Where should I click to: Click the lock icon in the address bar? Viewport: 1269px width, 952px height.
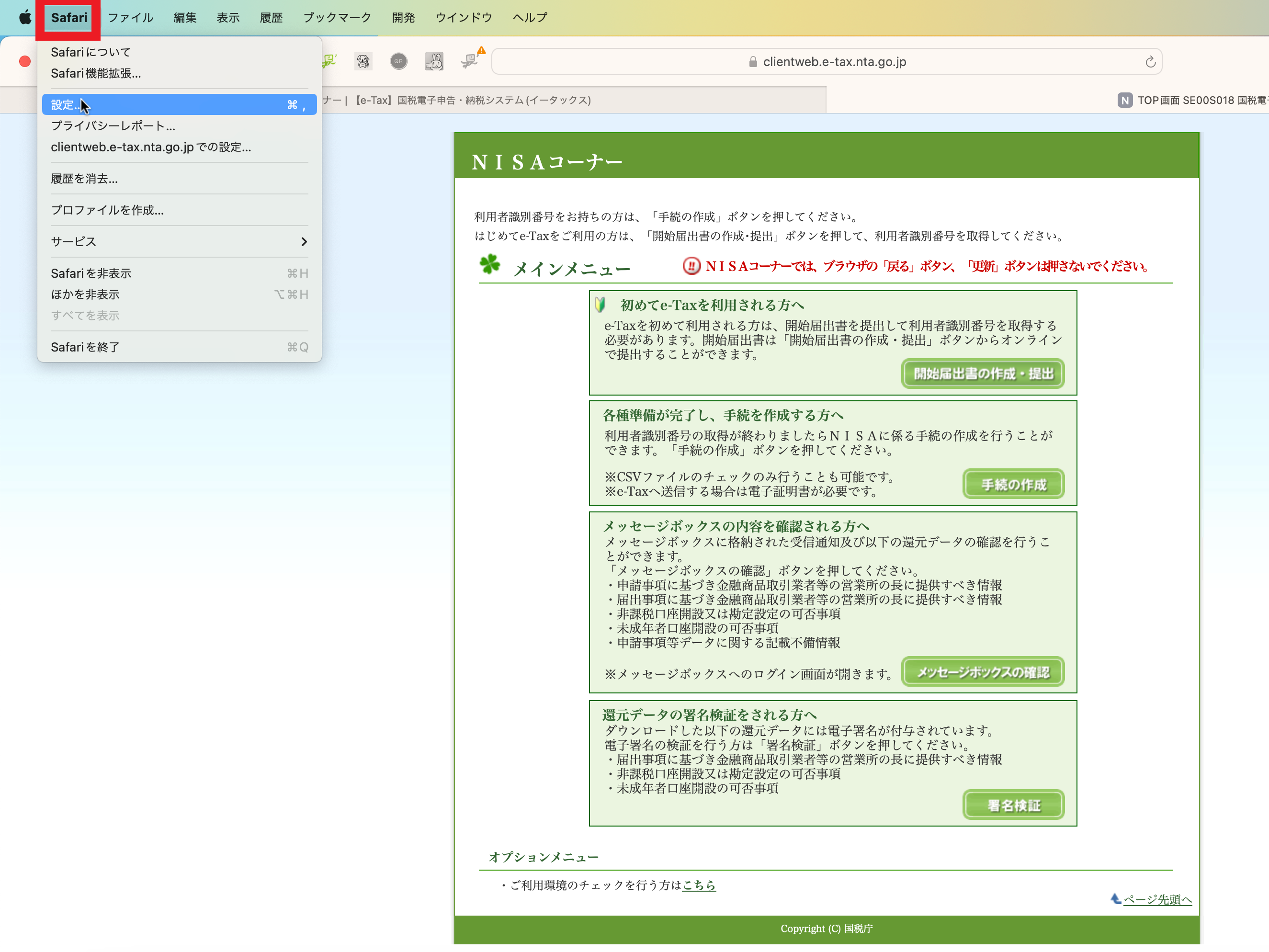tap(753, 62)
